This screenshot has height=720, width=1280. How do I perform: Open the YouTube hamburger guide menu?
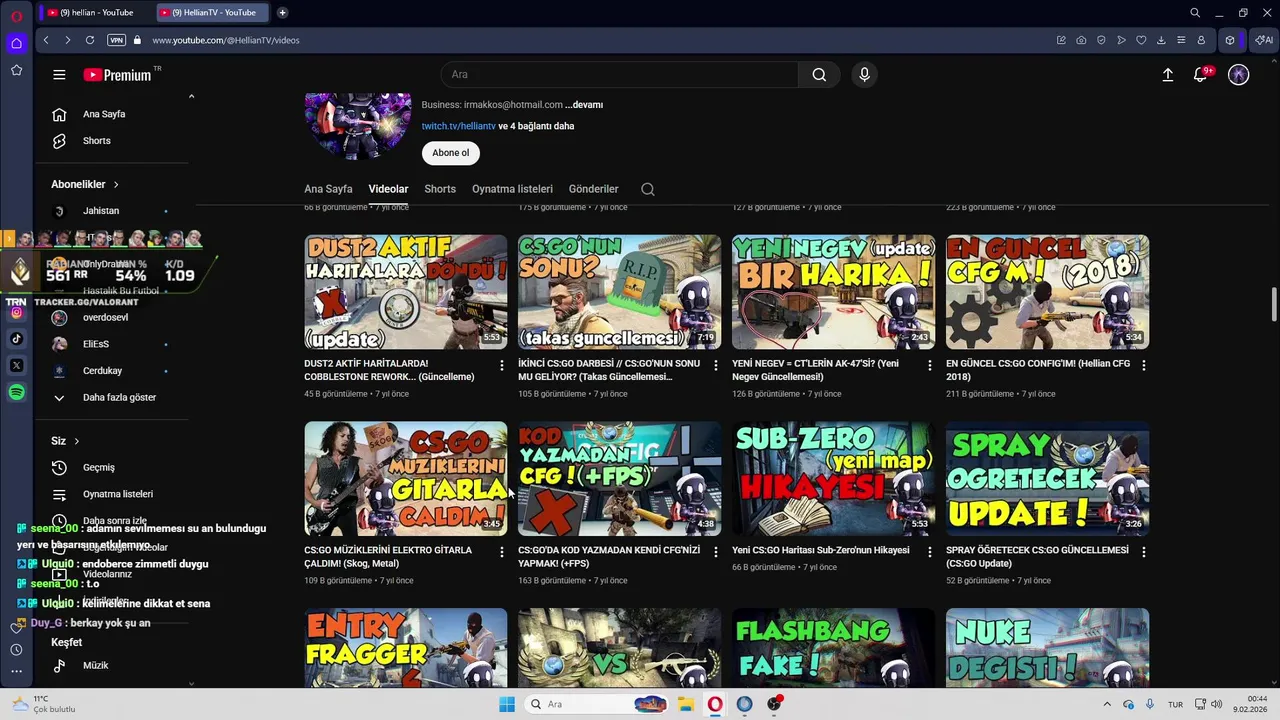[x=59, y=75]
